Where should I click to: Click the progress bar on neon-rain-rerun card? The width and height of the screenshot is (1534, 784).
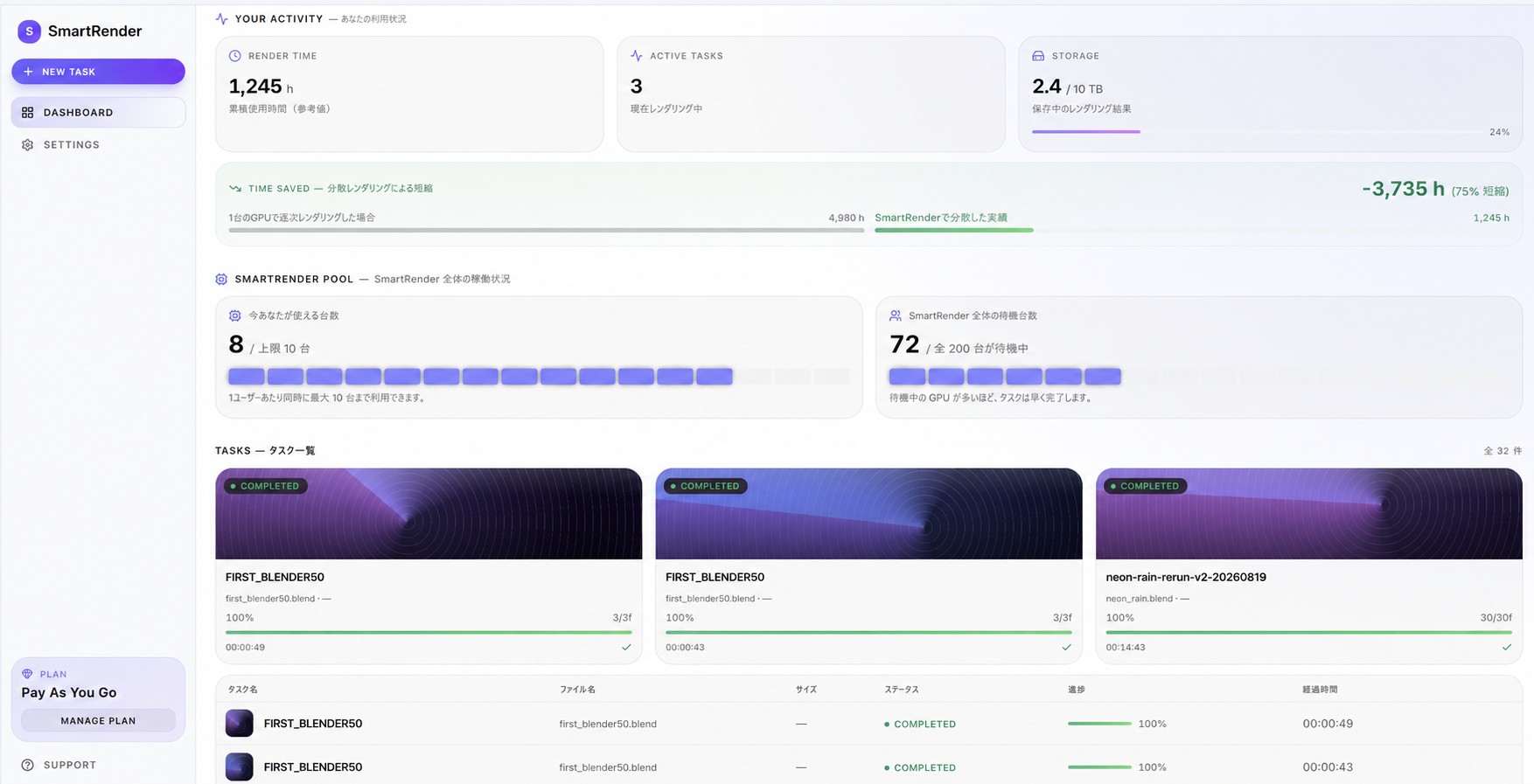[1308, 632]
